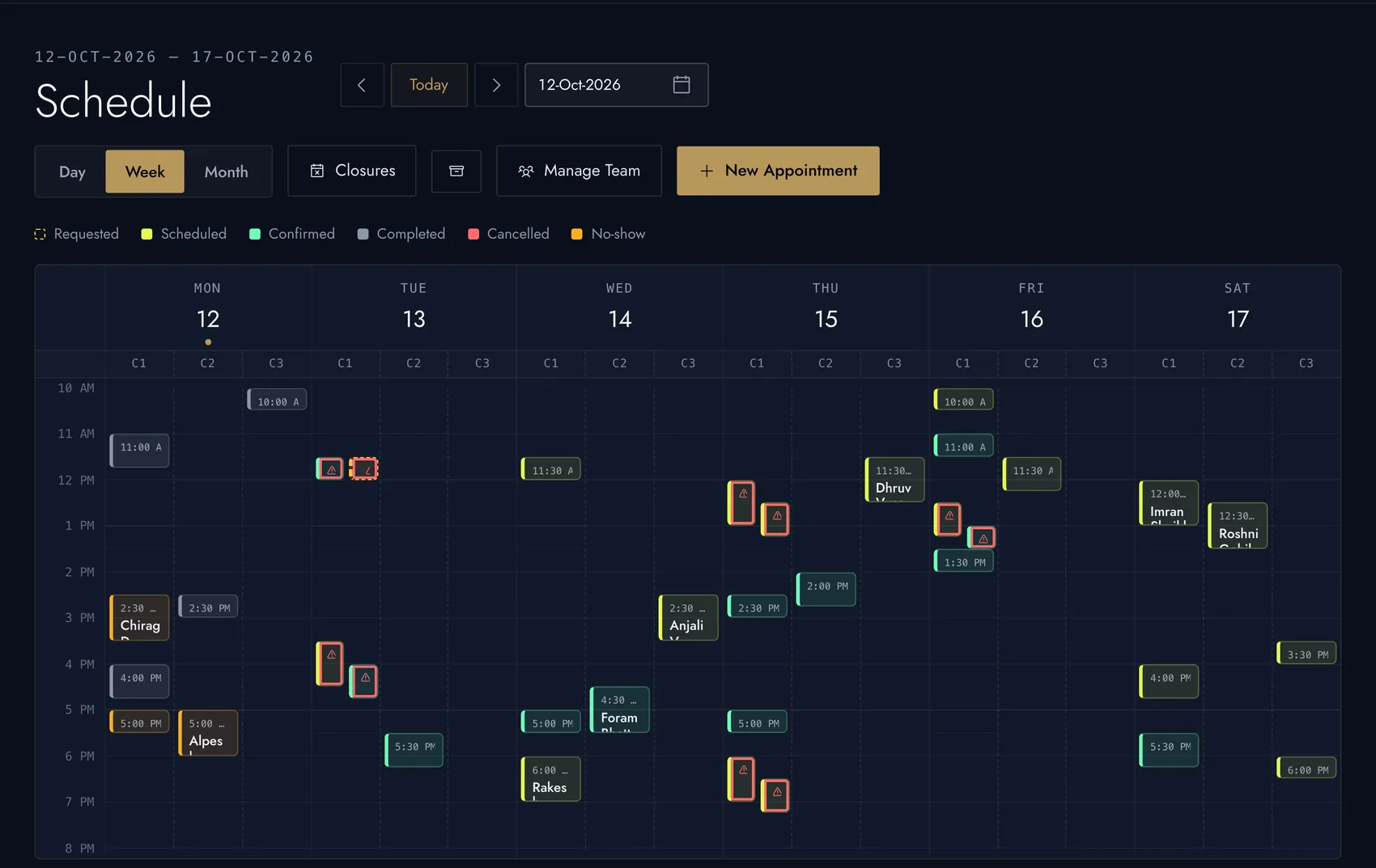The height and width of the screenshot is (868, 1376).
Task: Open Anjali's 2:30 appointment on Wednesday
Action: coord(688,618)
